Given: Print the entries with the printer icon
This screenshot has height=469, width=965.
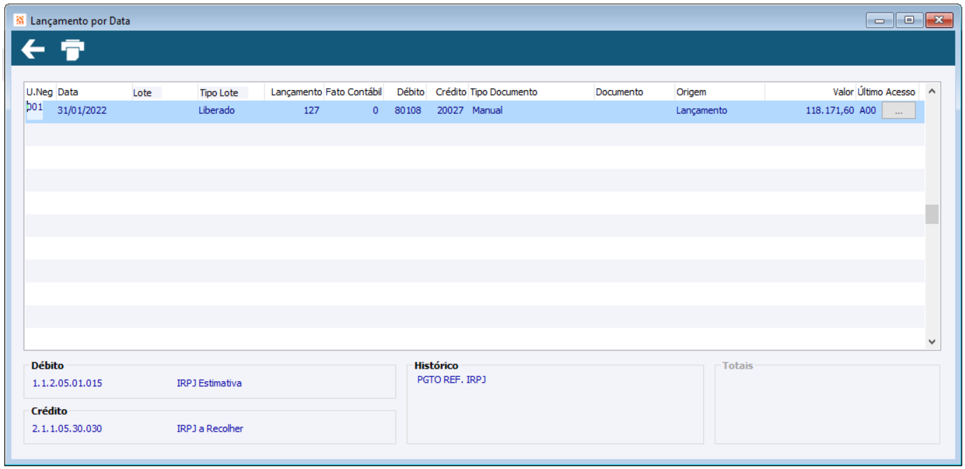Looking at the screenshot, I should click(73, 50).
